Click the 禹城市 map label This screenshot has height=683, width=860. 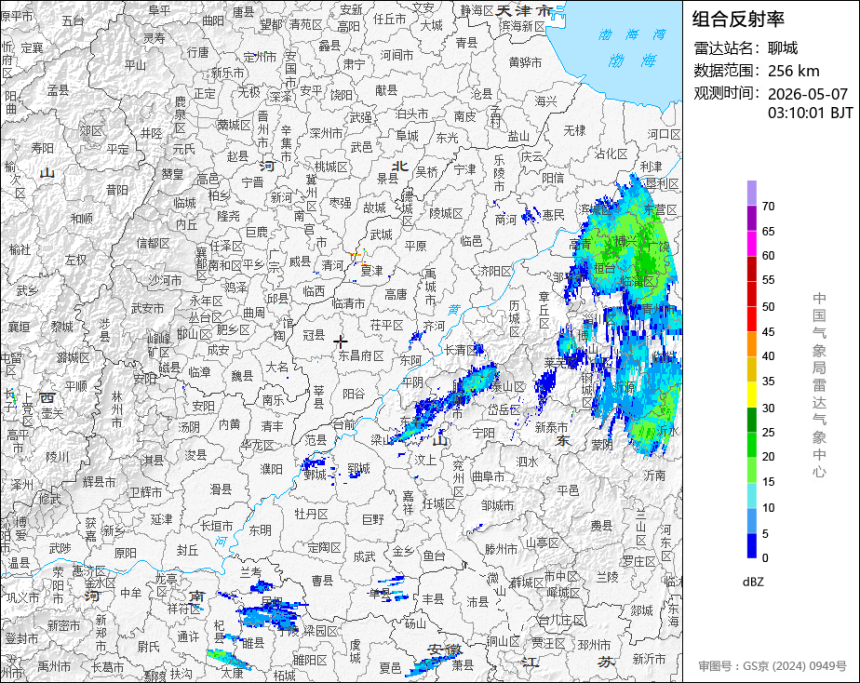431,286
